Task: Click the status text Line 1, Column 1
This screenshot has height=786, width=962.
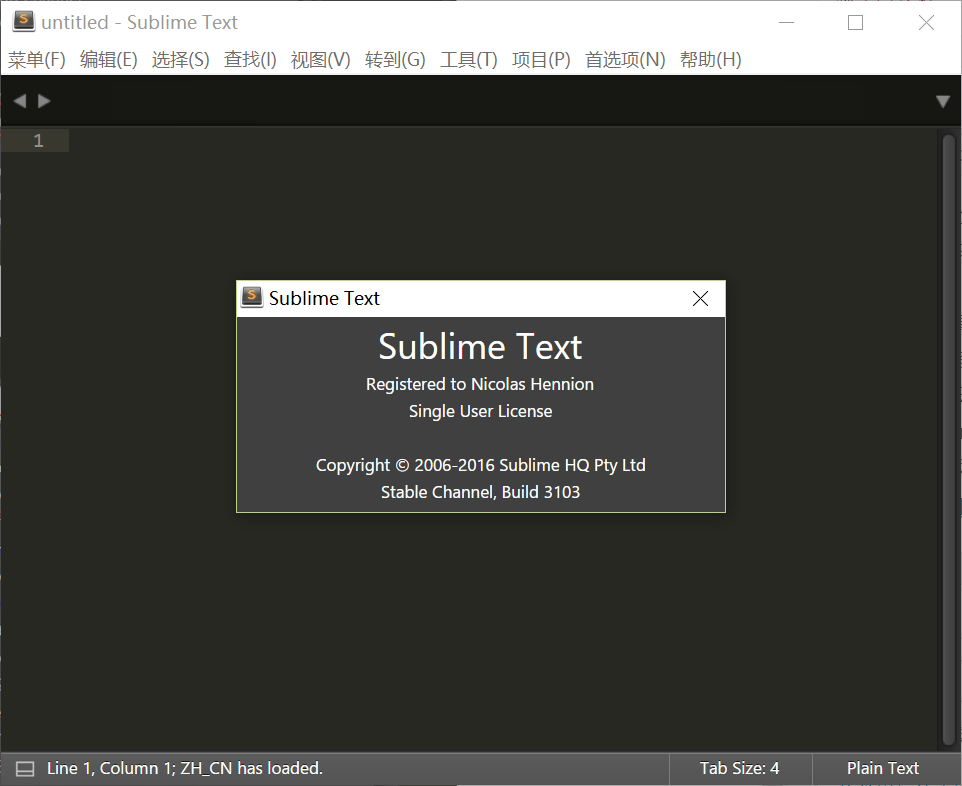Action: [110, 768]
